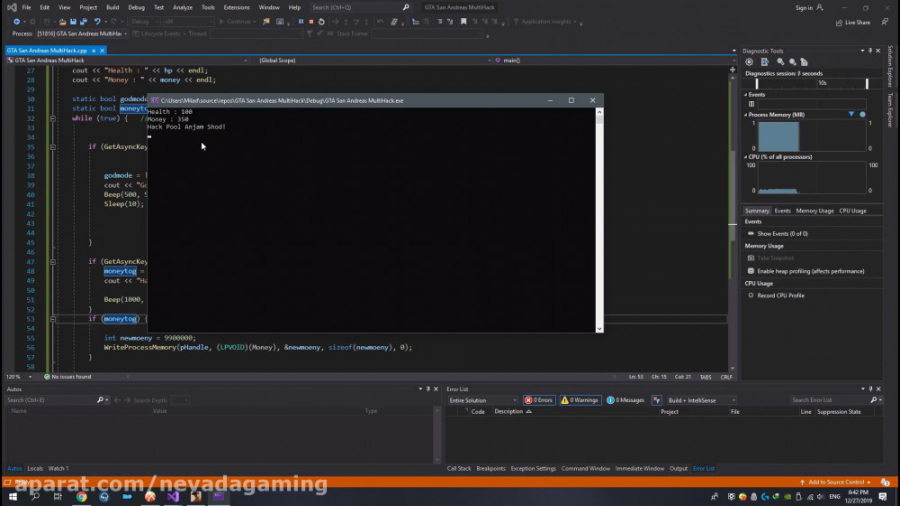
Task: Pin the Diagnostic Tools panel
Action: pos(870,51)
